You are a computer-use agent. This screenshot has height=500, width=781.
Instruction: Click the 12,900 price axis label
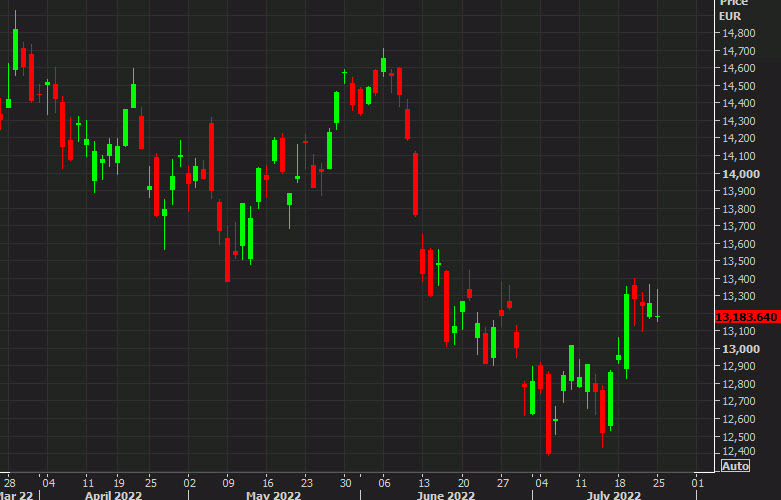(x=739, y=366)
